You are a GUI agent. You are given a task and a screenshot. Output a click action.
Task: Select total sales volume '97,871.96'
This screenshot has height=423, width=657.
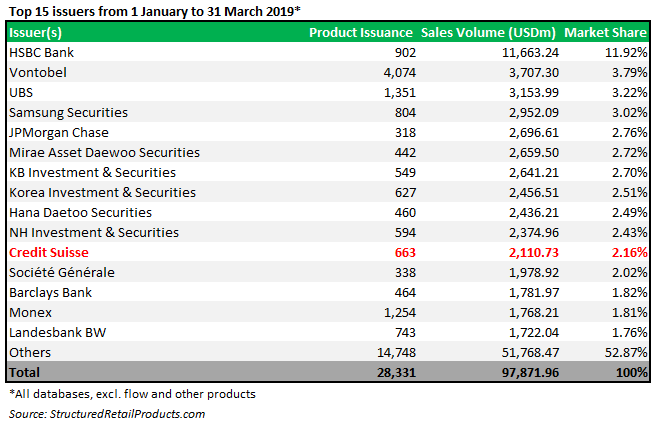(530, 373)
